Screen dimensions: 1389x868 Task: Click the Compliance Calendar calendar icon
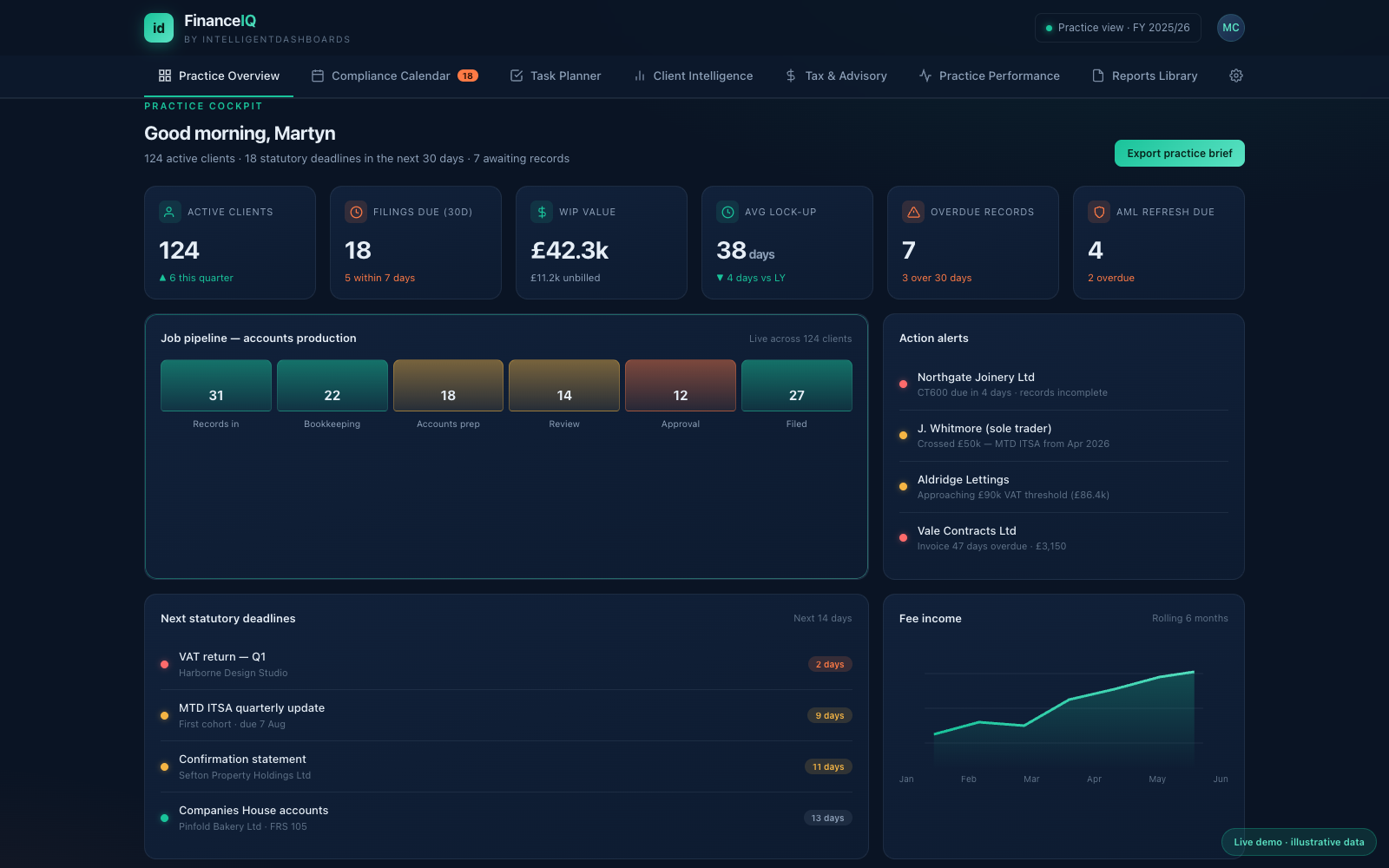tap(318, 76)
